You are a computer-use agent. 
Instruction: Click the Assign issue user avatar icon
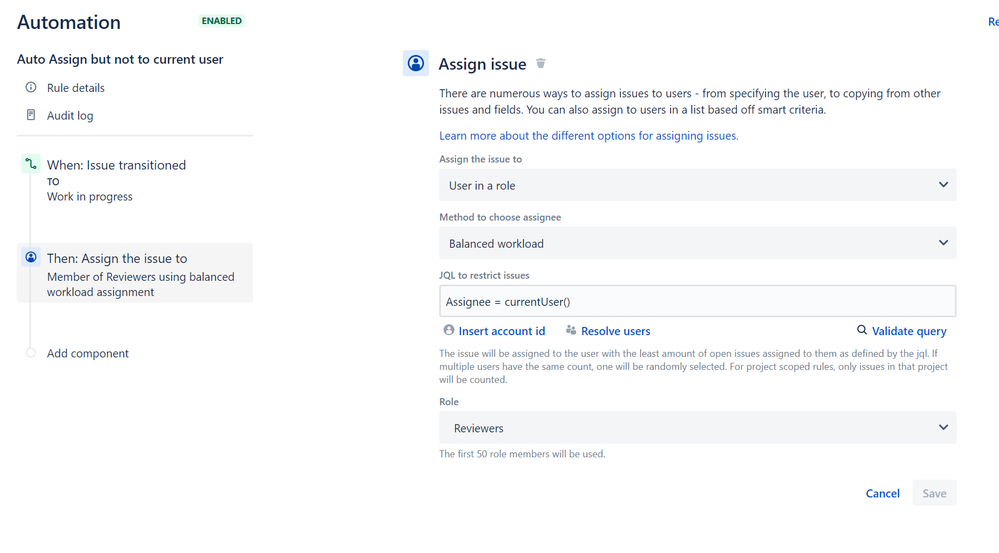(x=415, y=63)
